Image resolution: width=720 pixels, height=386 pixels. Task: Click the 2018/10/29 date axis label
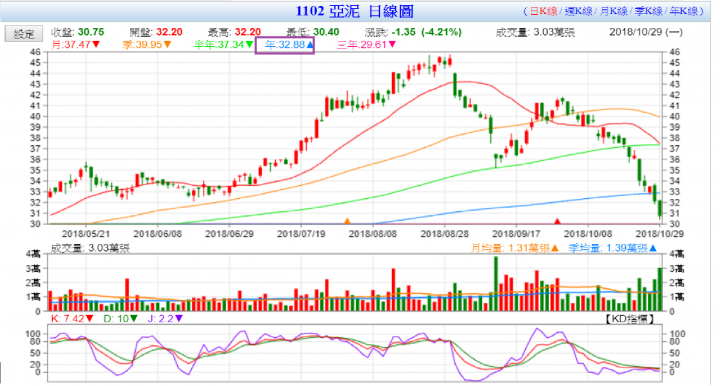coord(659,234)
